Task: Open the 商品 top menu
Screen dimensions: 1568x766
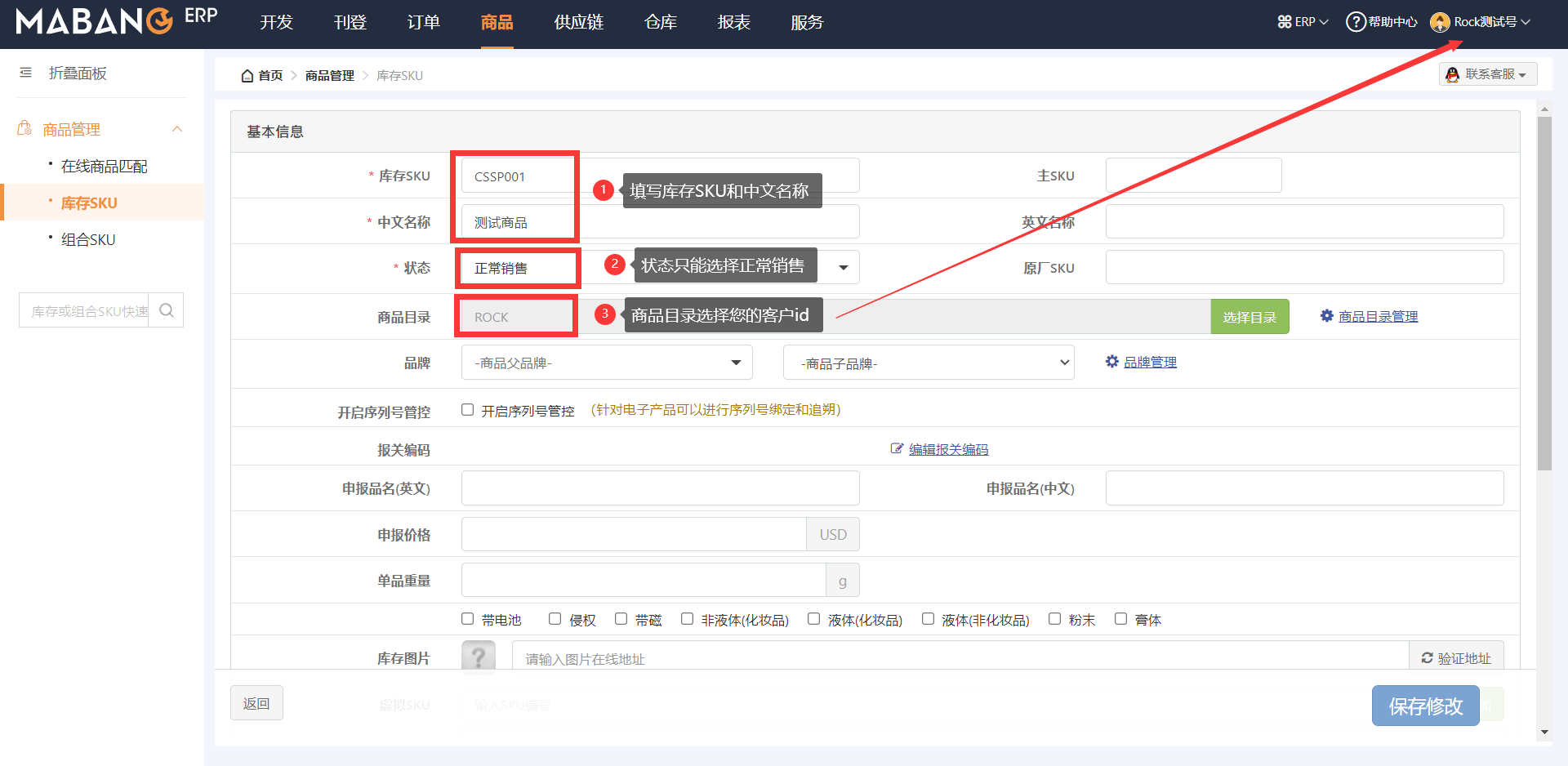Action: click(x=497, y=23)
